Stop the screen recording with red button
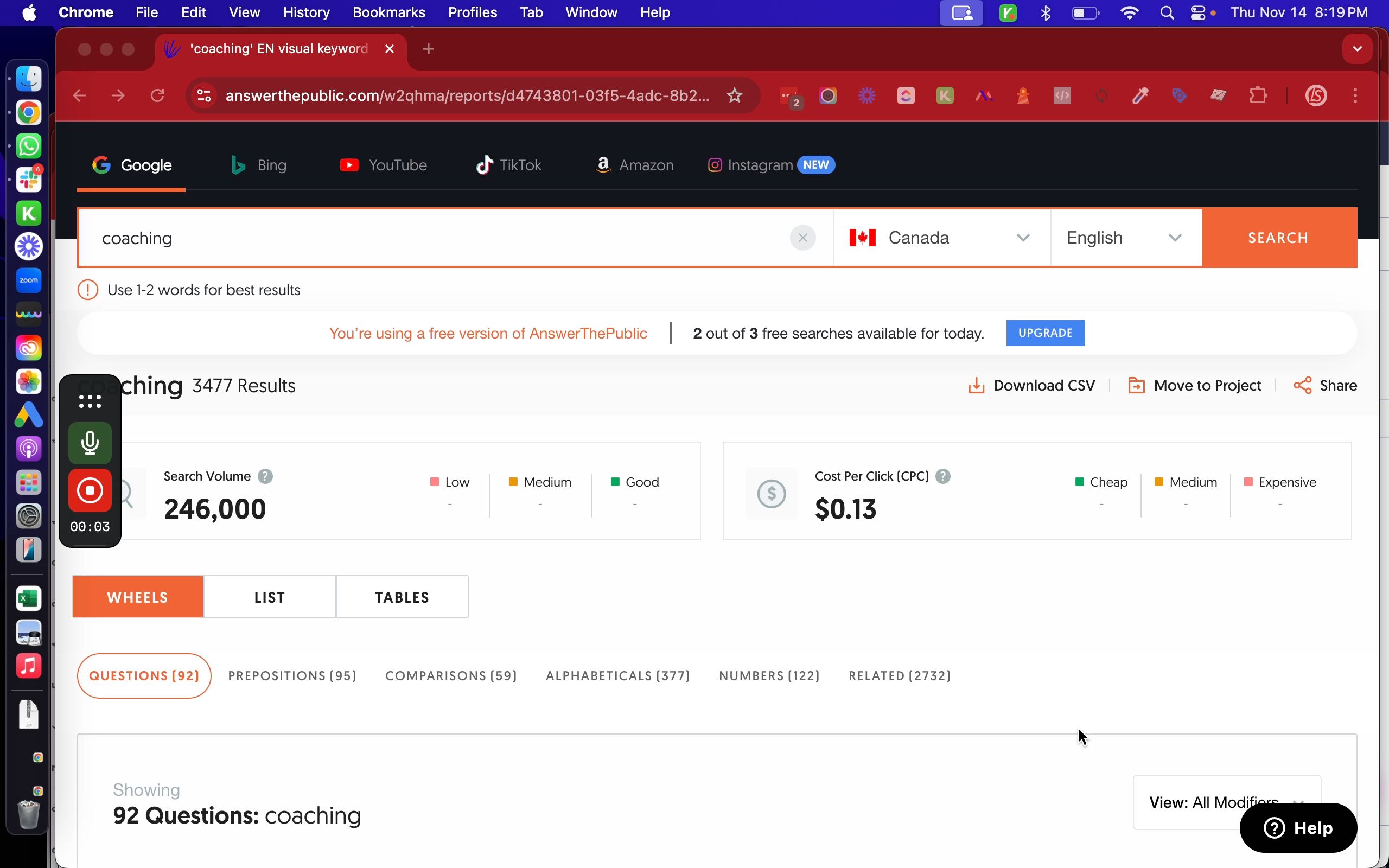Image resolution: width=1389 pixels, height=868 pixels. point(90,490)
